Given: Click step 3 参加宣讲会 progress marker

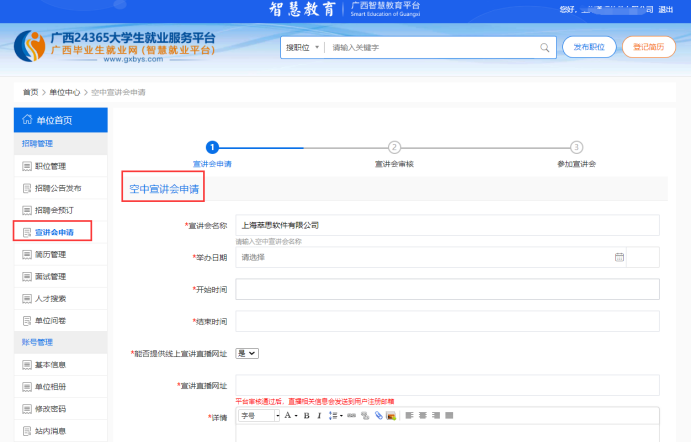Looking at the screenshot, I should [576, 147].
